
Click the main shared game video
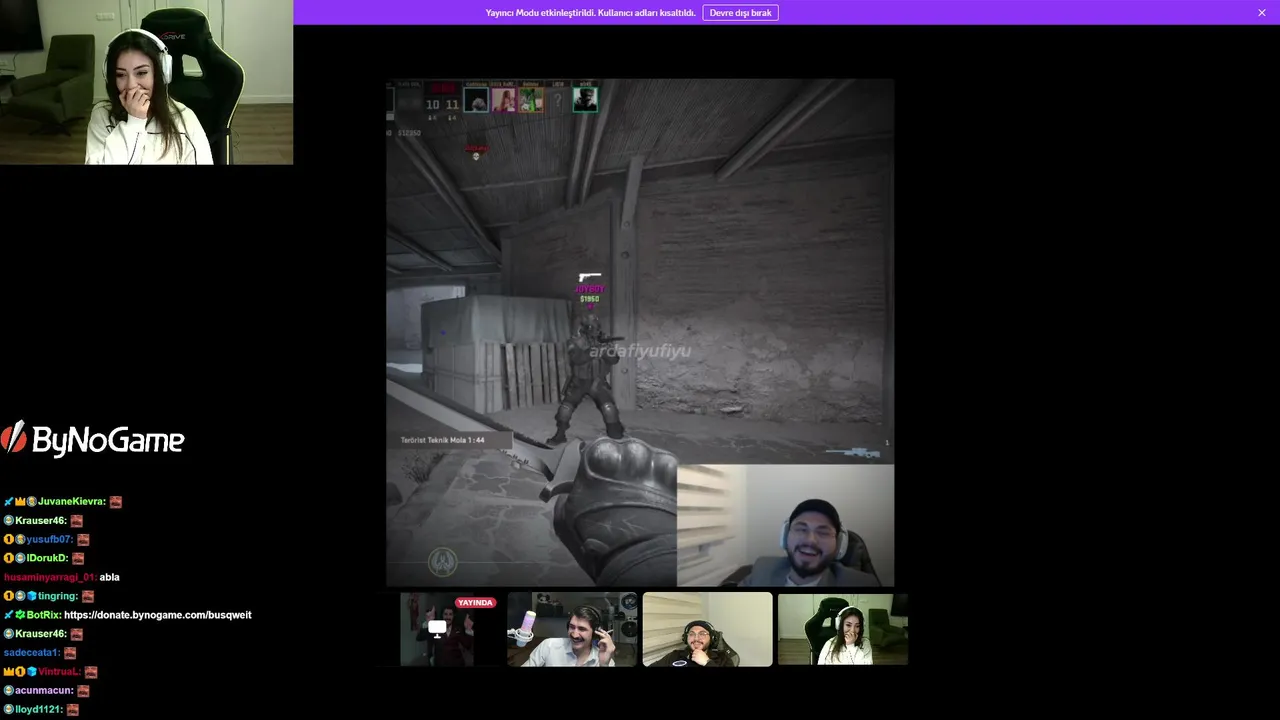(640, 332)
